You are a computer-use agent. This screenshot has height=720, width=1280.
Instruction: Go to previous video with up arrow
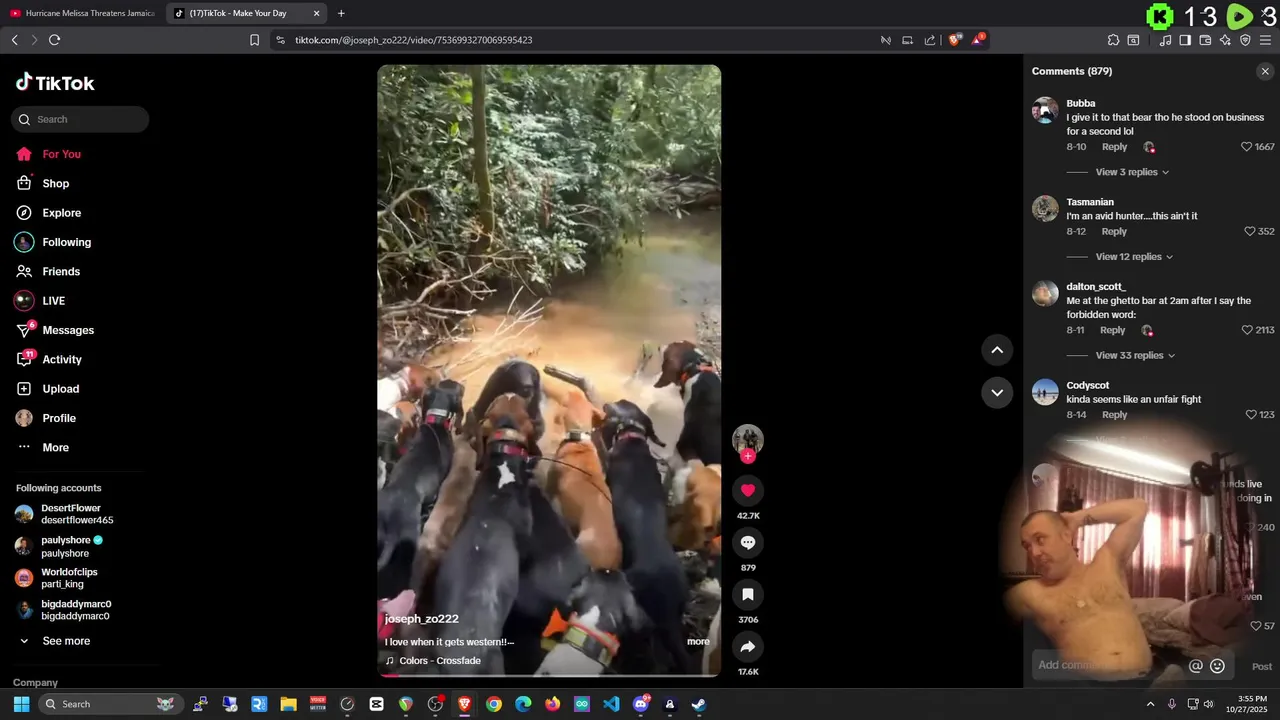(997, 350)
